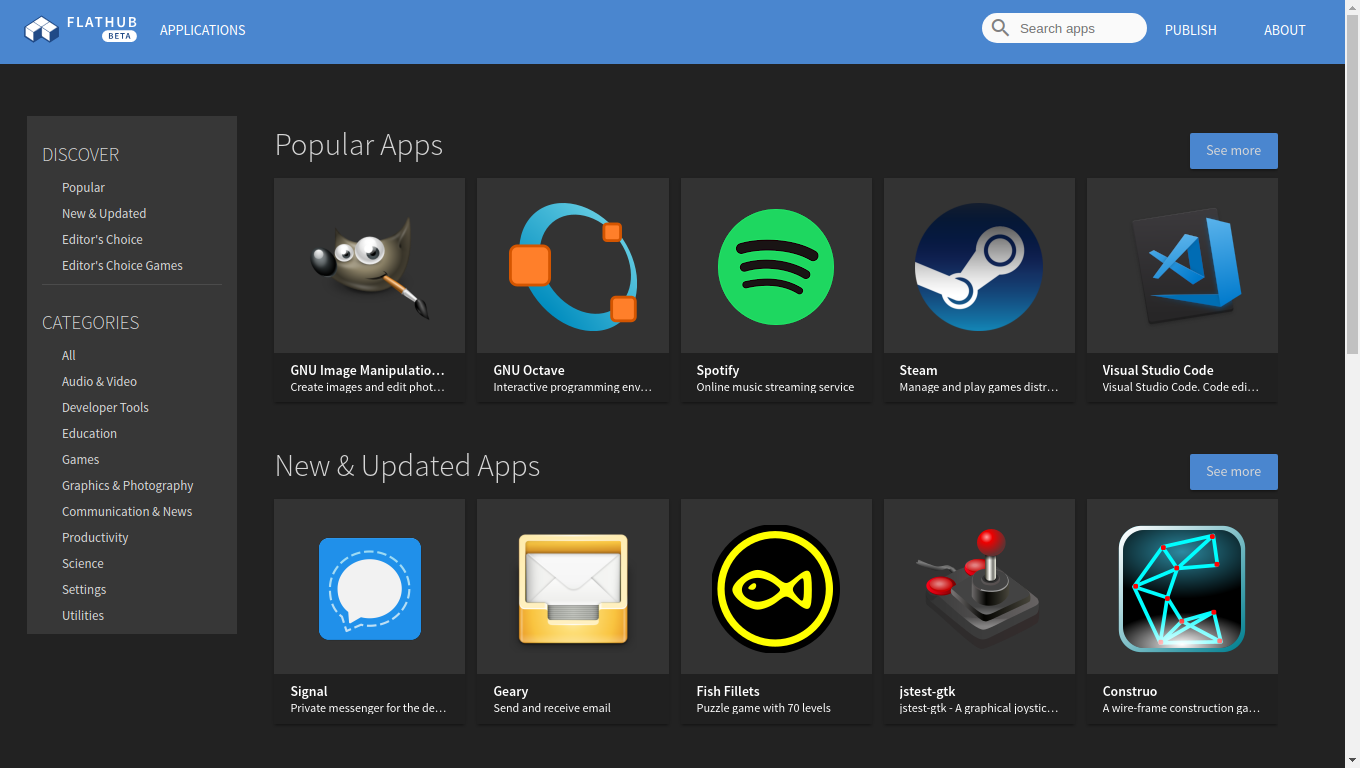Click the Fish Fillets title text
Viewport: 1360px width, 768px height.
728,691
